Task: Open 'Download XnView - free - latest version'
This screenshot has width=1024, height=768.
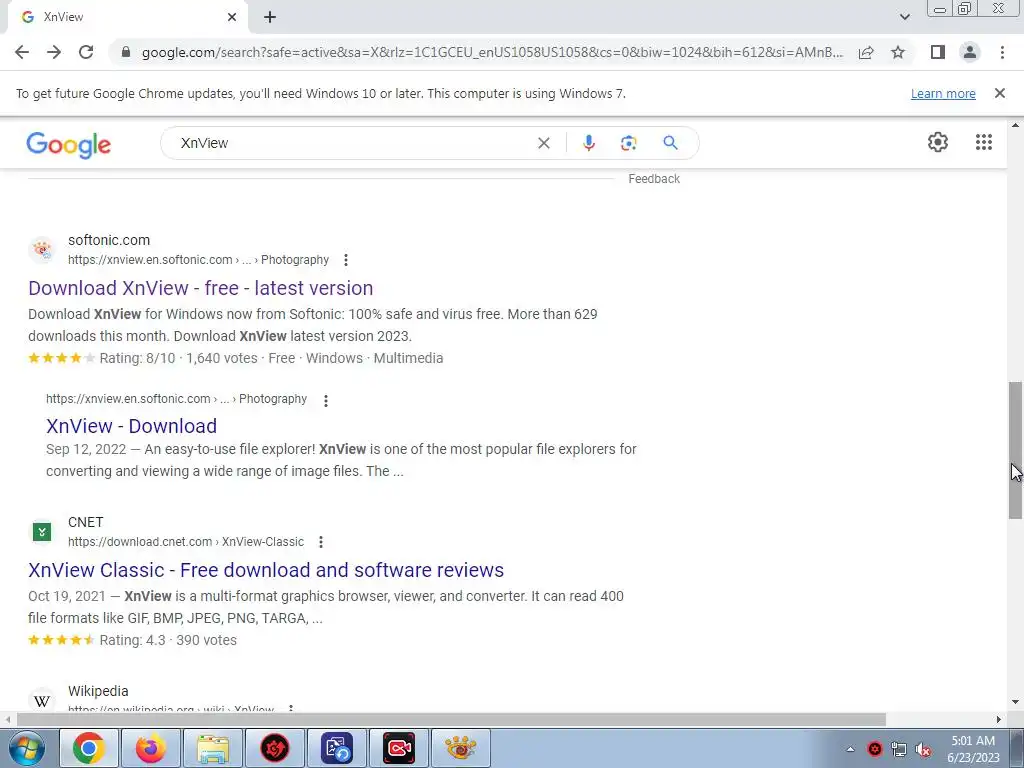Action: point(200,288)
